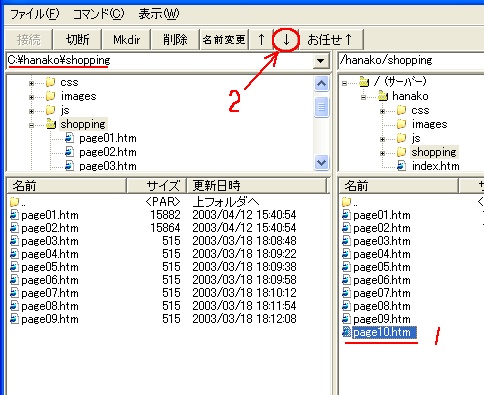
Task: Select page01.htm file icon in local list
Action: [x=14, y=215]
